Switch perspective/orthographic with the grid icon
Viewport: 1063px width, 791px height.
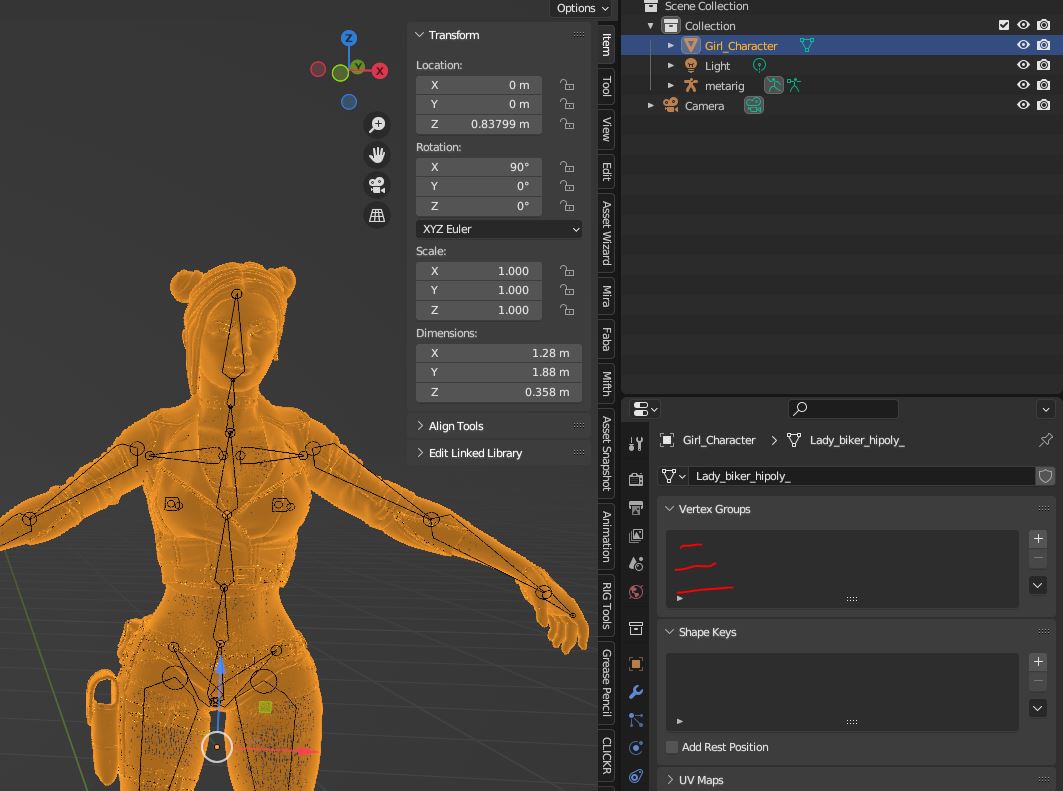point(377,215)
